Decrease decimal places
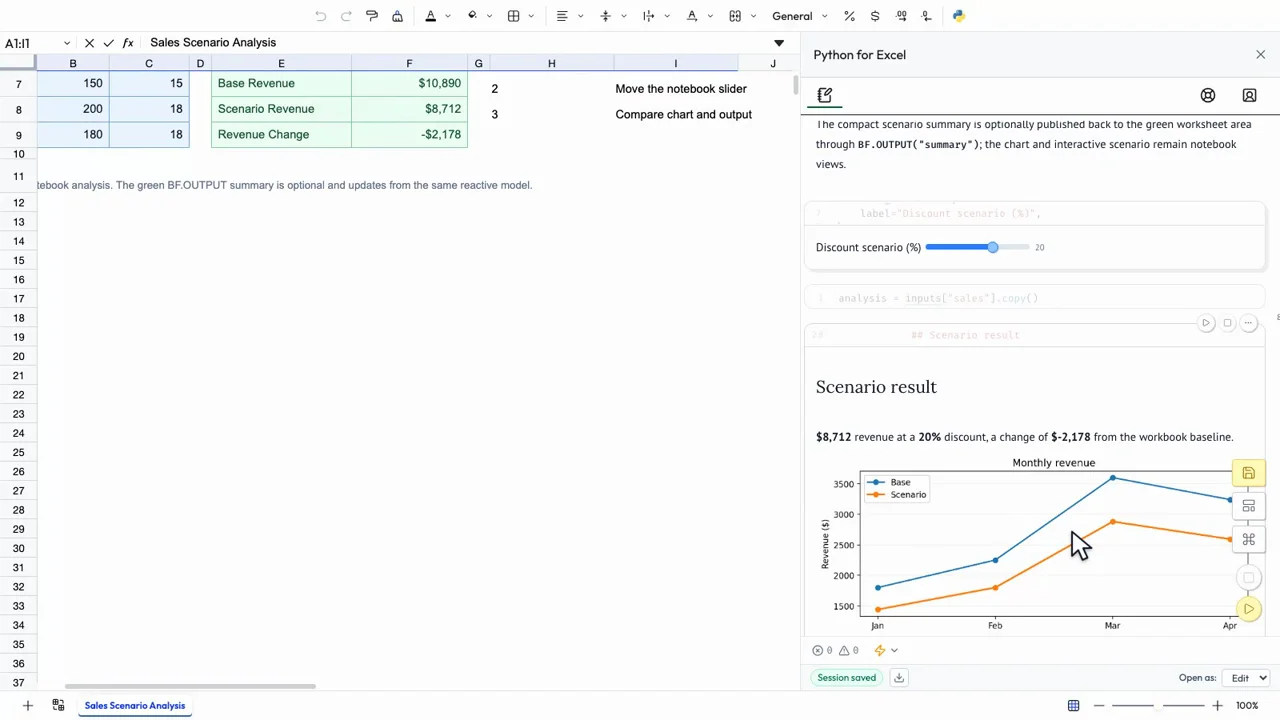The image size is (1280, 720). [x=926, y=16]
